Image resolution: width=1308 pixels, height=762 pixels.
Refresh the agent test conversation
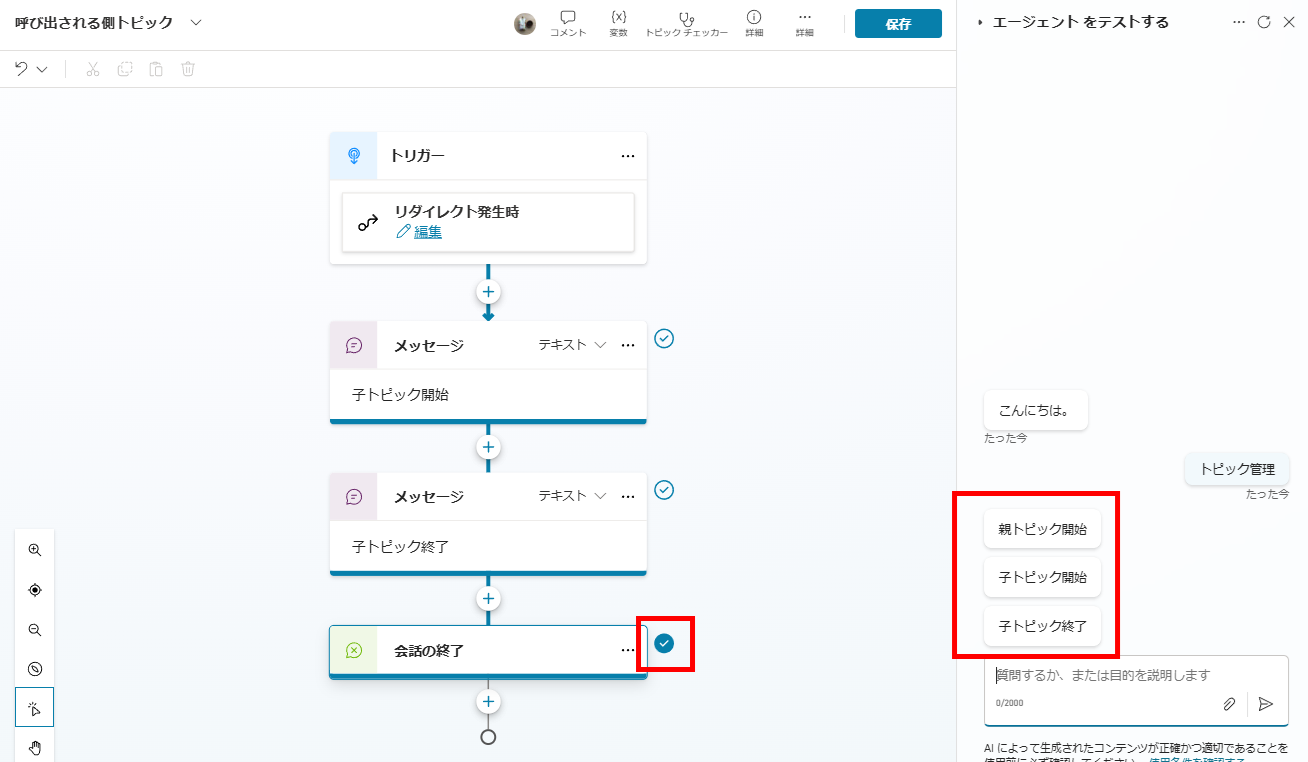coord(1266,21)
